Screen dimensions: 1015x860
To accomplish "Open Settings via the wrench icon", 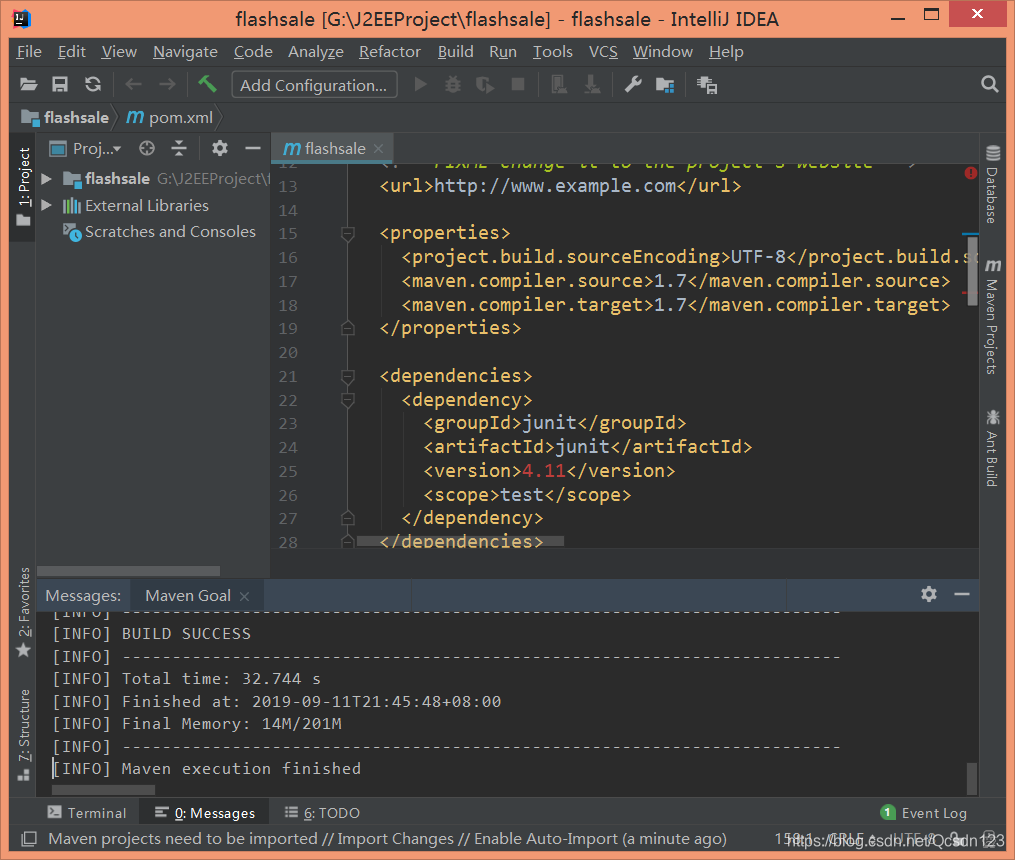I will [x=632, y=85].
